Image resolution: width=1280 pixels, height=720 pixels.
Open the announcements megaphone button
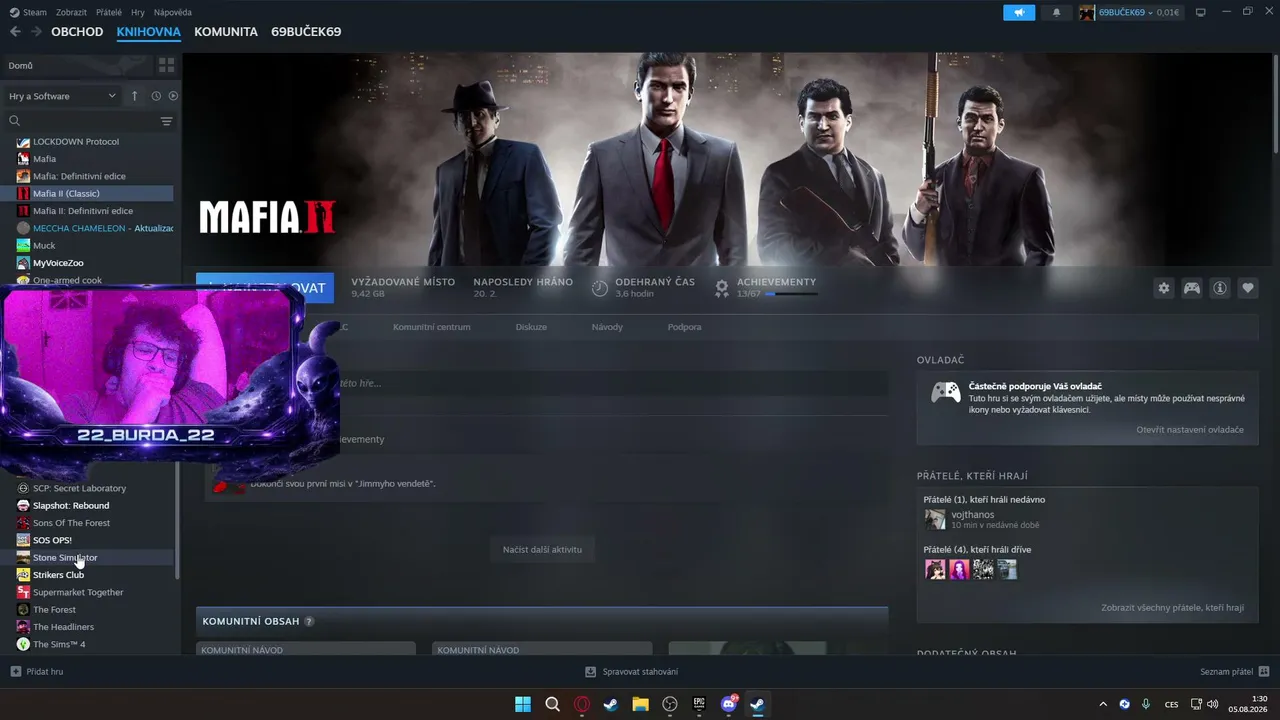tap(1019, 12)
